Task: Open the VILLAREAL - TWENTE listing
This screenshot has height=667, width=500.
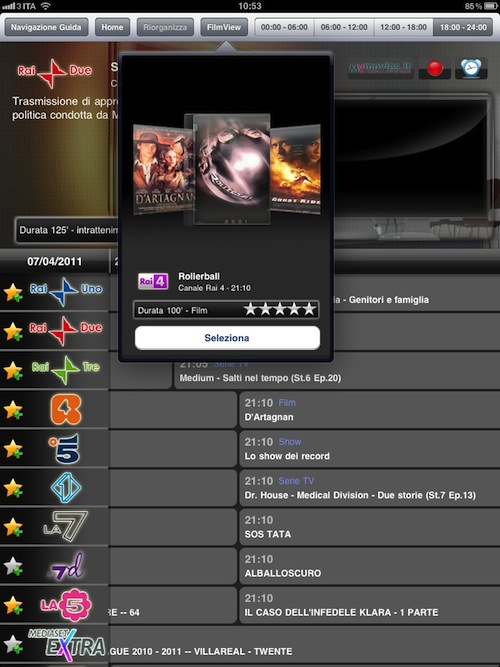Action: [305, 644]
